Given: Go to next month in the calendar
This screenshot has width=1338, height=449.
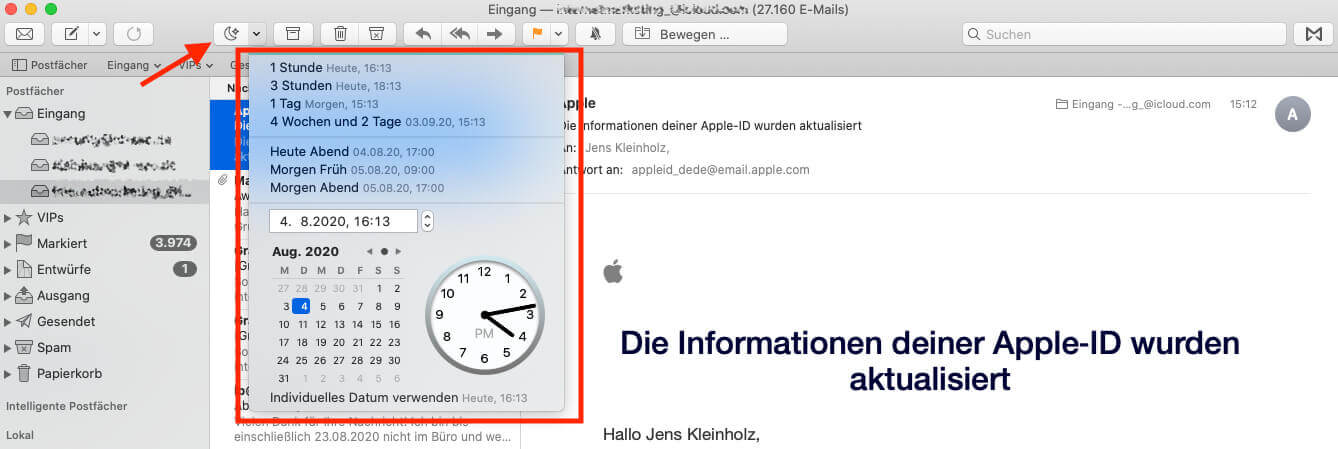Looking at the screenshot, I should 398,251.
